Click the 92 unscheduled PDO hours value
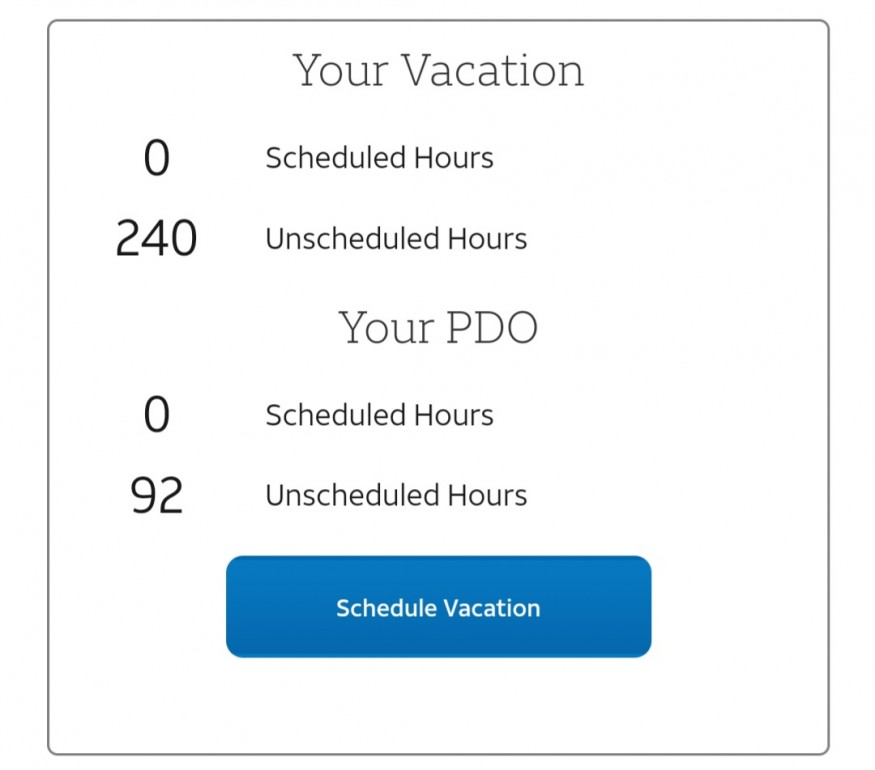 point(157,495)
